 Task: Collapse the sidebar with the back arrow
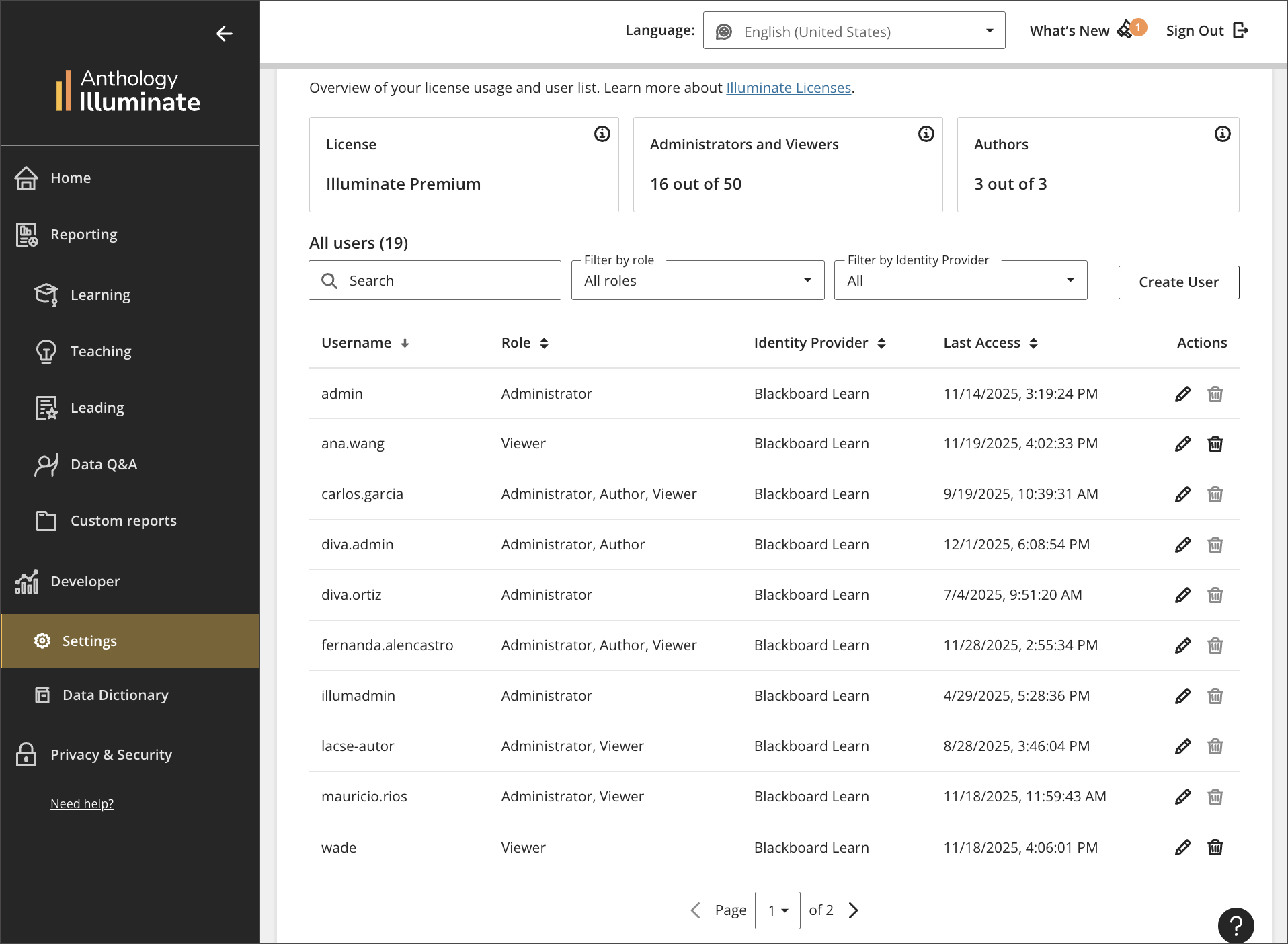[x=225, y=34]
